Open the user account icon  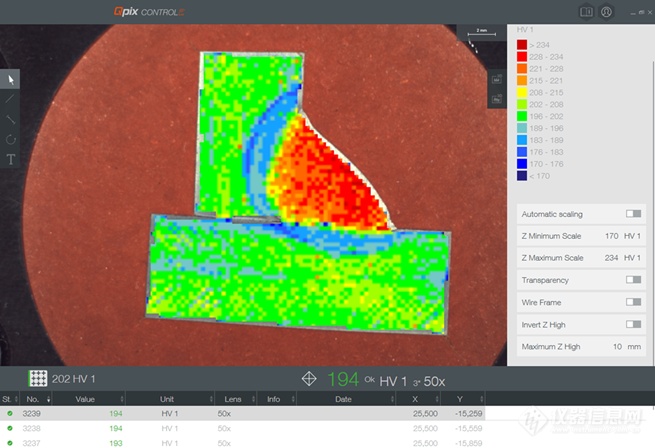click(606, 12)
